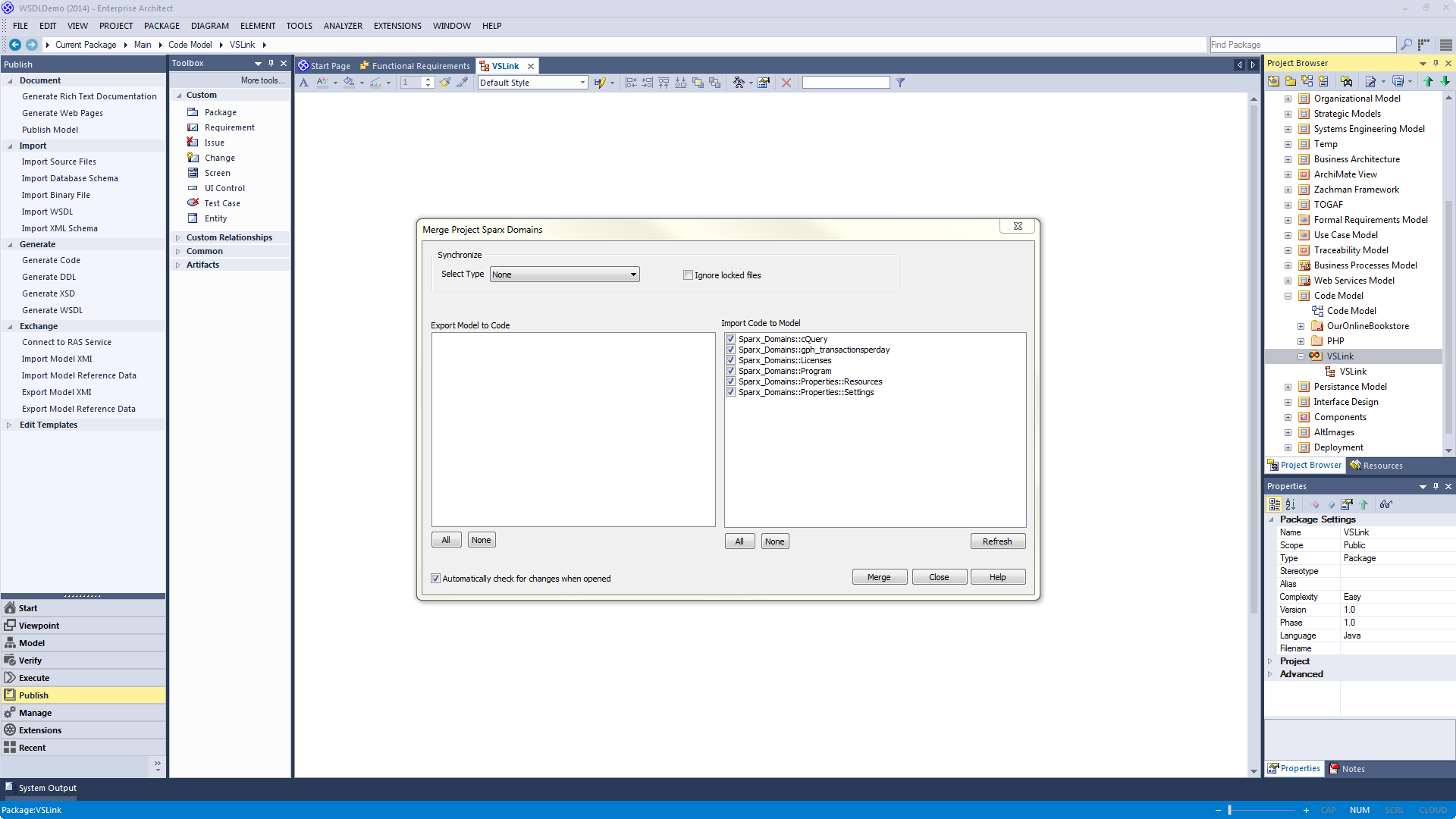The width and height of the screenshot is (1456, 819).
Task: Click the new diagram icon in Project Browser
Action: [x=1307, y=81]
